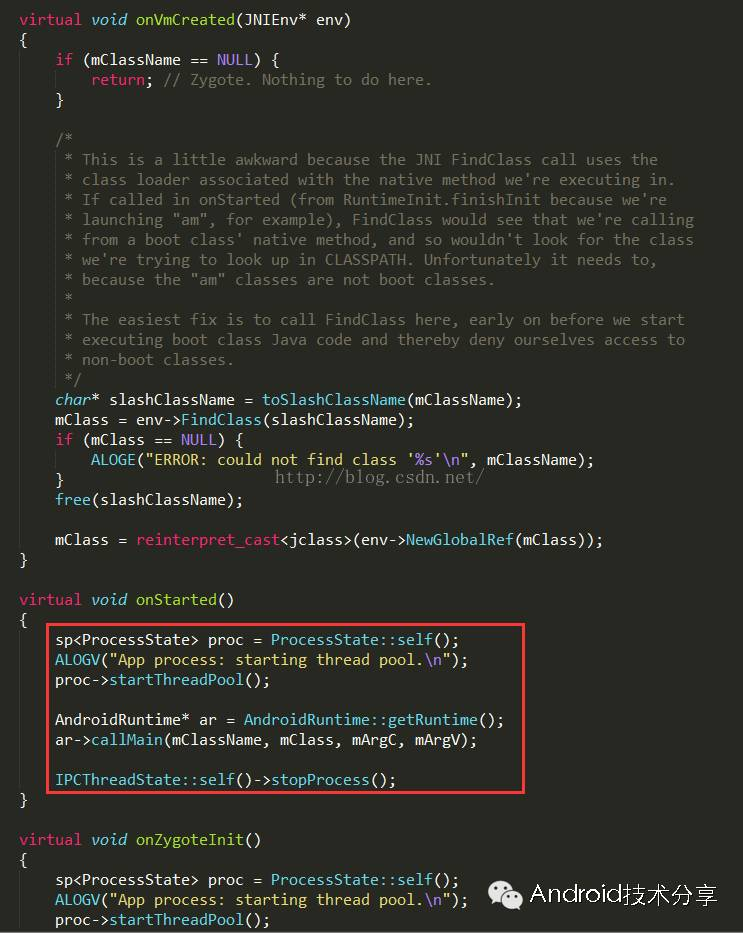Click the http://blog.csdn.net/ watermark link
Image resolution: width=743 pixels, height=933 pixels.
(x=379, y=477)
